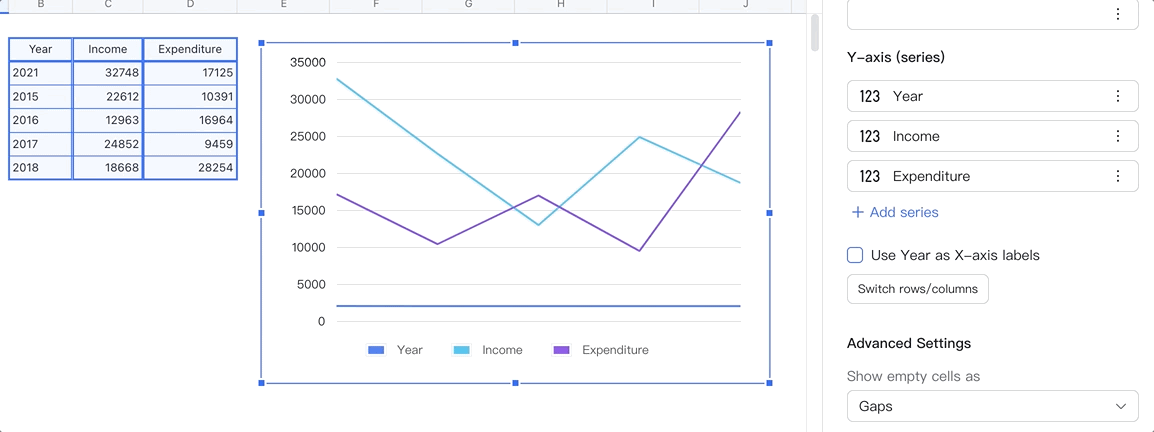This screenshot has width=1154, height=432.
Task: Select income cell 24852
Action: [x=107, y=144]
